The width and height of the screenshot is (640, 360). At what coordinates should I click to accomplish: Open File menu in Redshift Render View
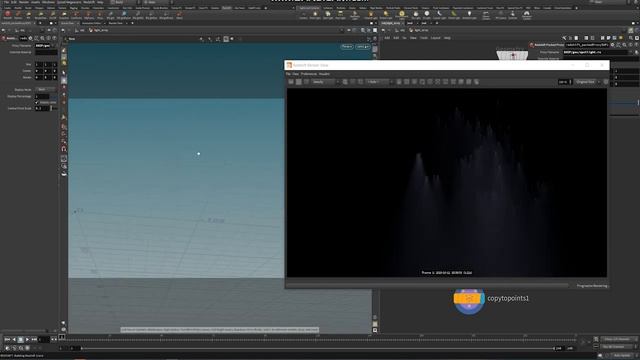[288, 74]
